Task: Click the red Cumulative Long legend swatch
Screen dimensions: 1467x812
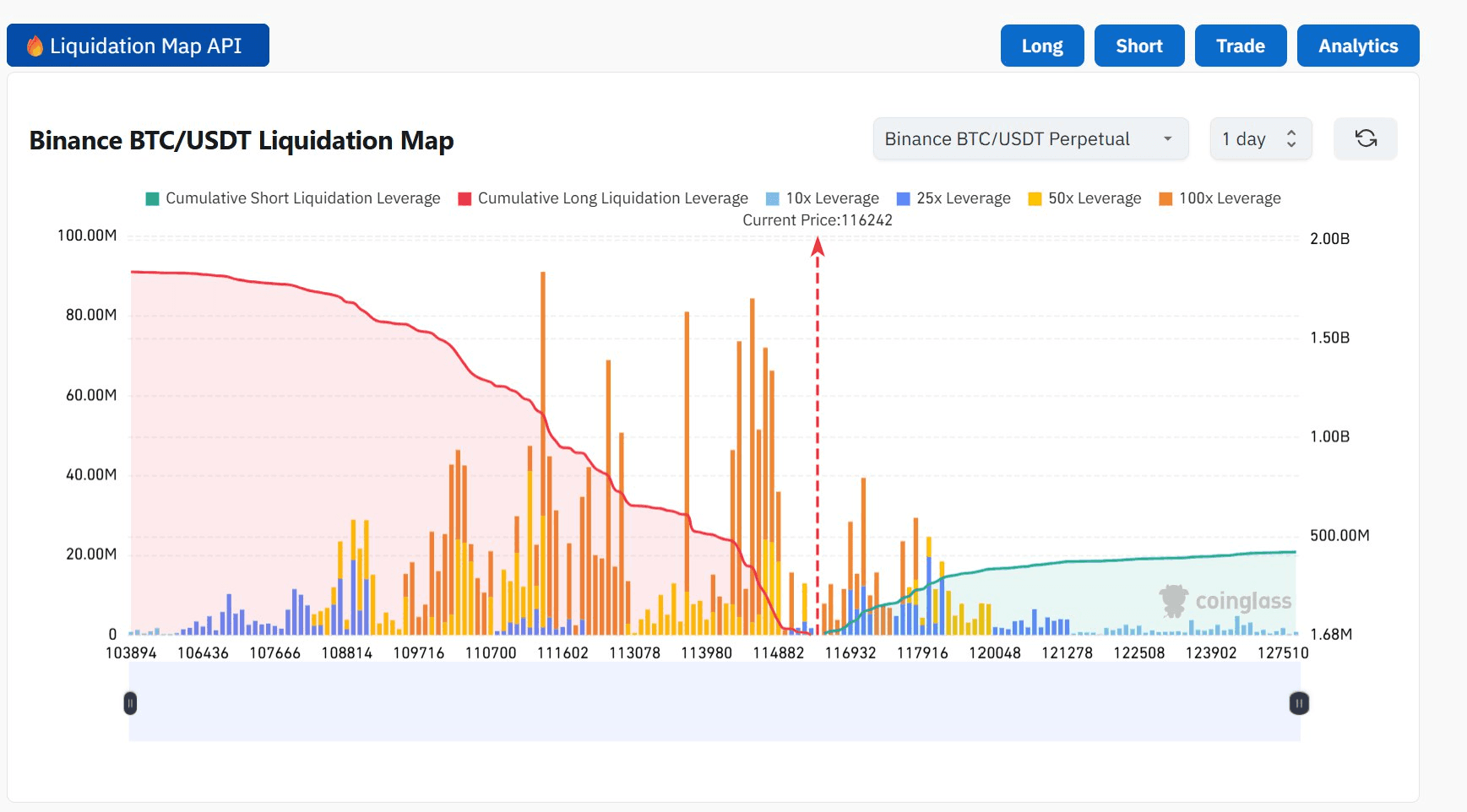Action: pos(465,199)
